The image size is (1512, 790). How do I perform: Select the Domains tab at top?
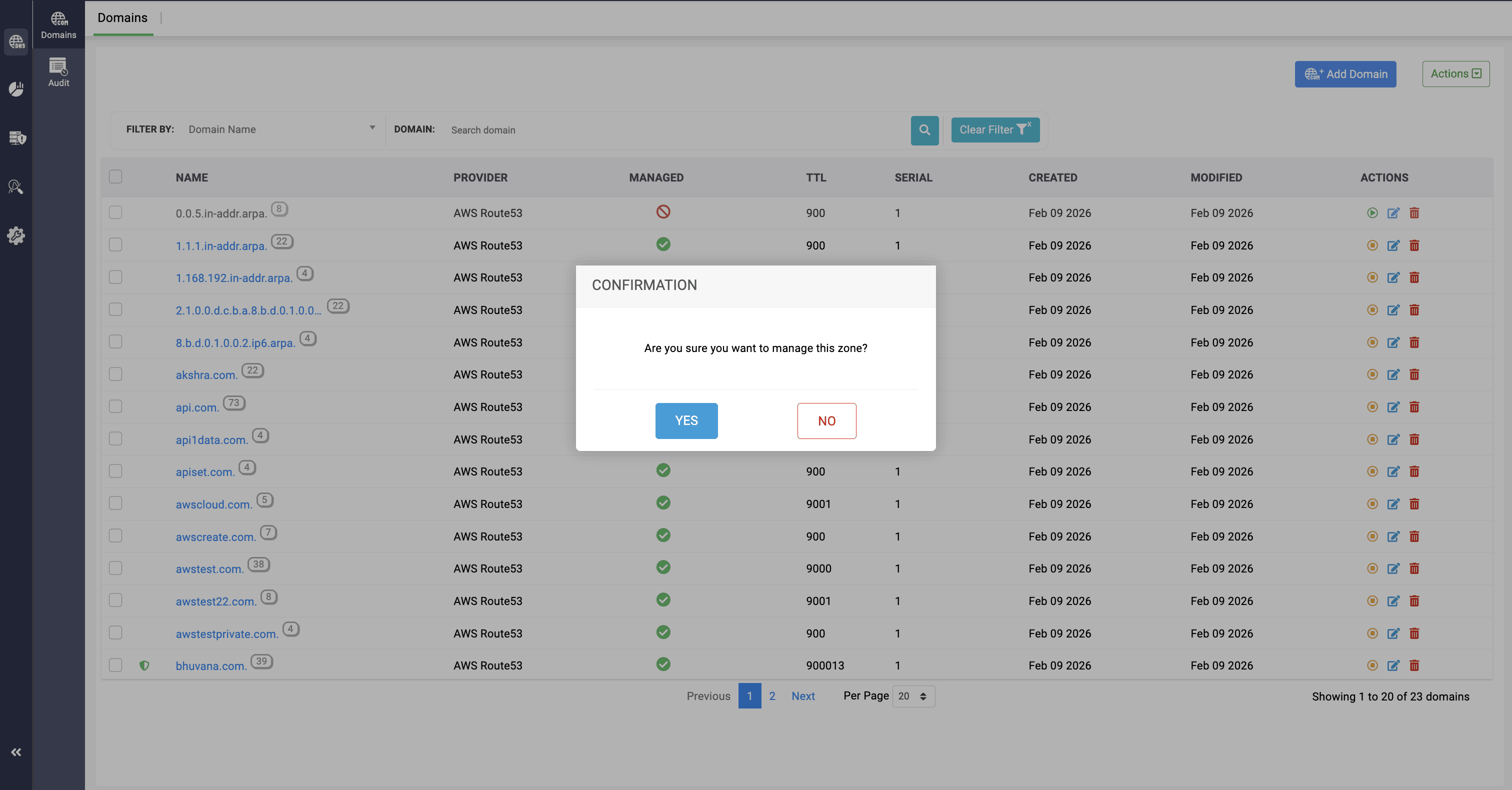click(x=122, y=17)
